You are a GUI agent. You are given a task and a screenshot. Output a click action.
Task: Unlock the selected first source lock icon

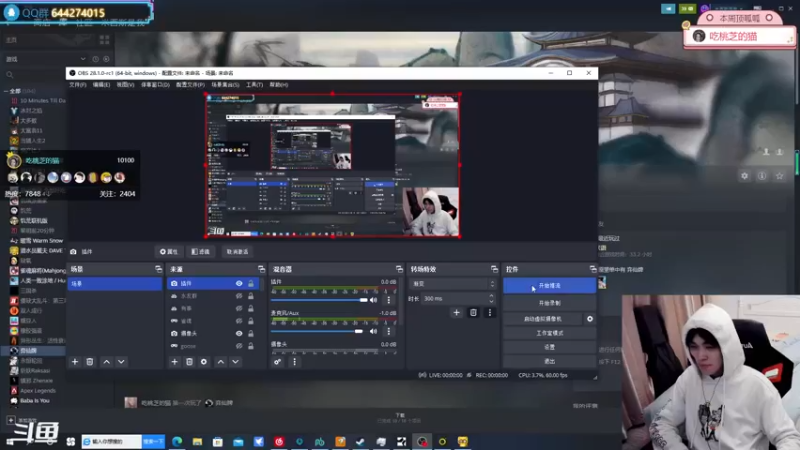[x=251, y=283]
